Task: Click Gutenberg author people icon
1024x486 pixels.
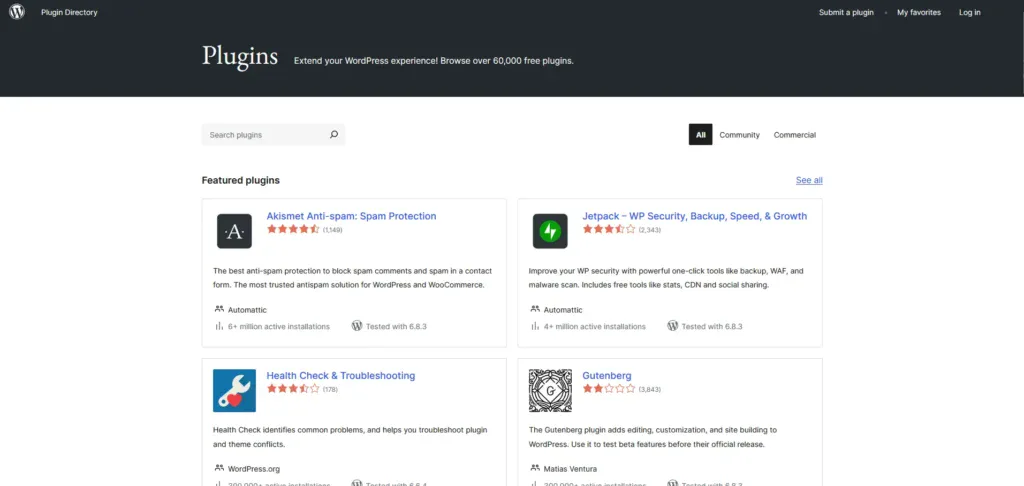Action: (x=535, y=468)
